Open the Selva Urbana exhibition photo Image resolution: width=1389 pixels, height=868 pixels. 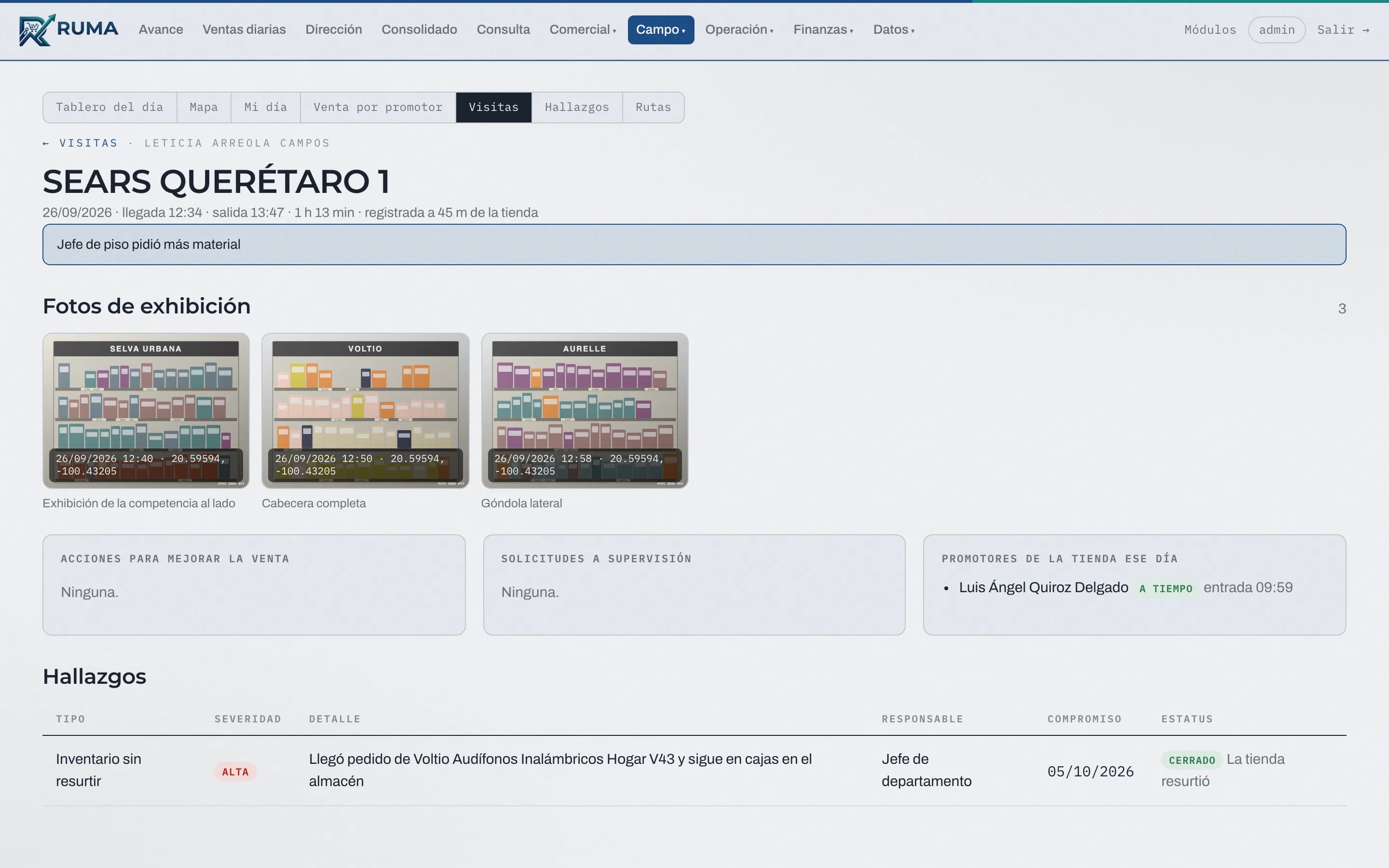coord(146,410)
